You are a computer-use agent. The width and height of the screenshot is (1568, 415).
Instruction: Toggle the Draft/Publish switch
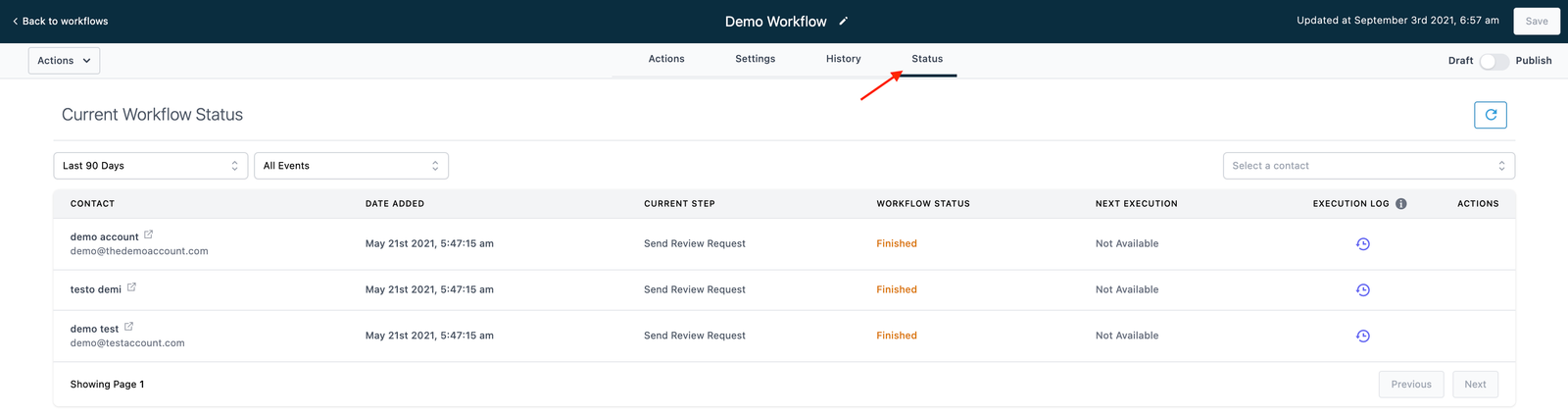(1494, 61)
